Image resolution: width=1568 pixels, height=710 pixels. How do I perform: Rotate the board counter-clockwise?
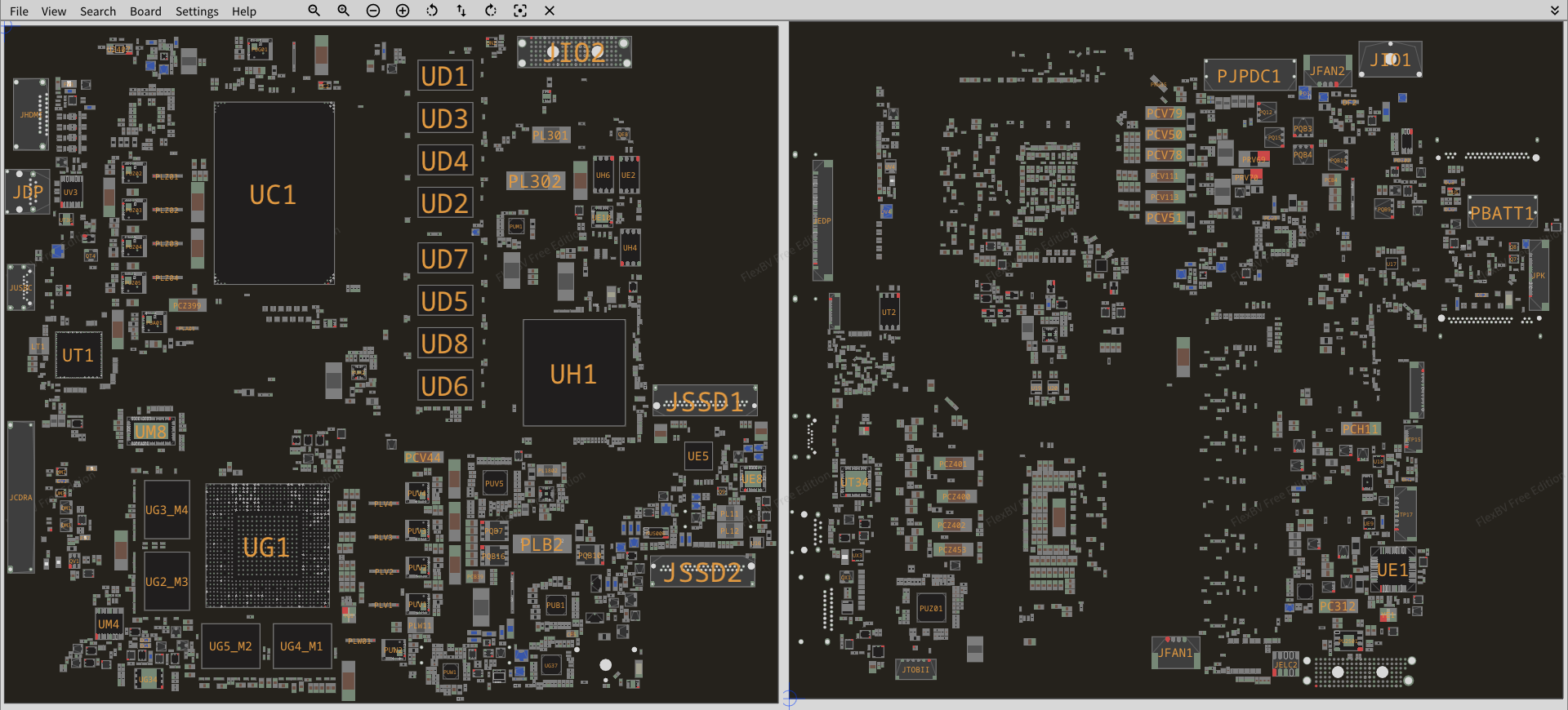coord(432,11)
